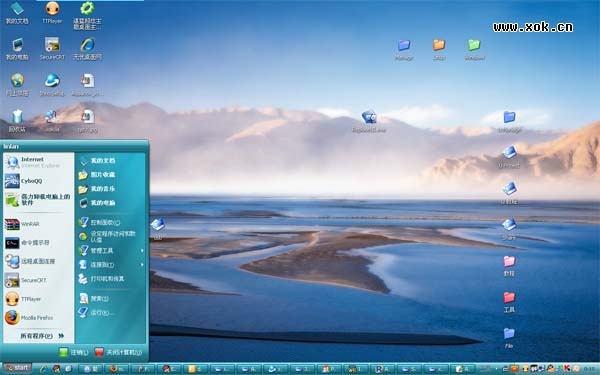
Task: Open 我的文档 in start menu right pane
Action: [x=111, y=161]
